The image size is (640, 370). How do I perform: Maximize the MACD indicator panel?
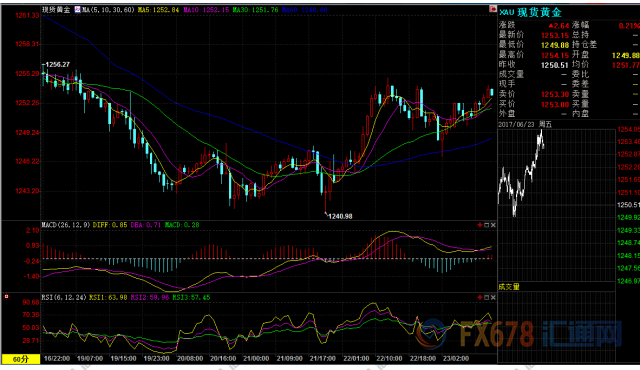pos(487,225)
